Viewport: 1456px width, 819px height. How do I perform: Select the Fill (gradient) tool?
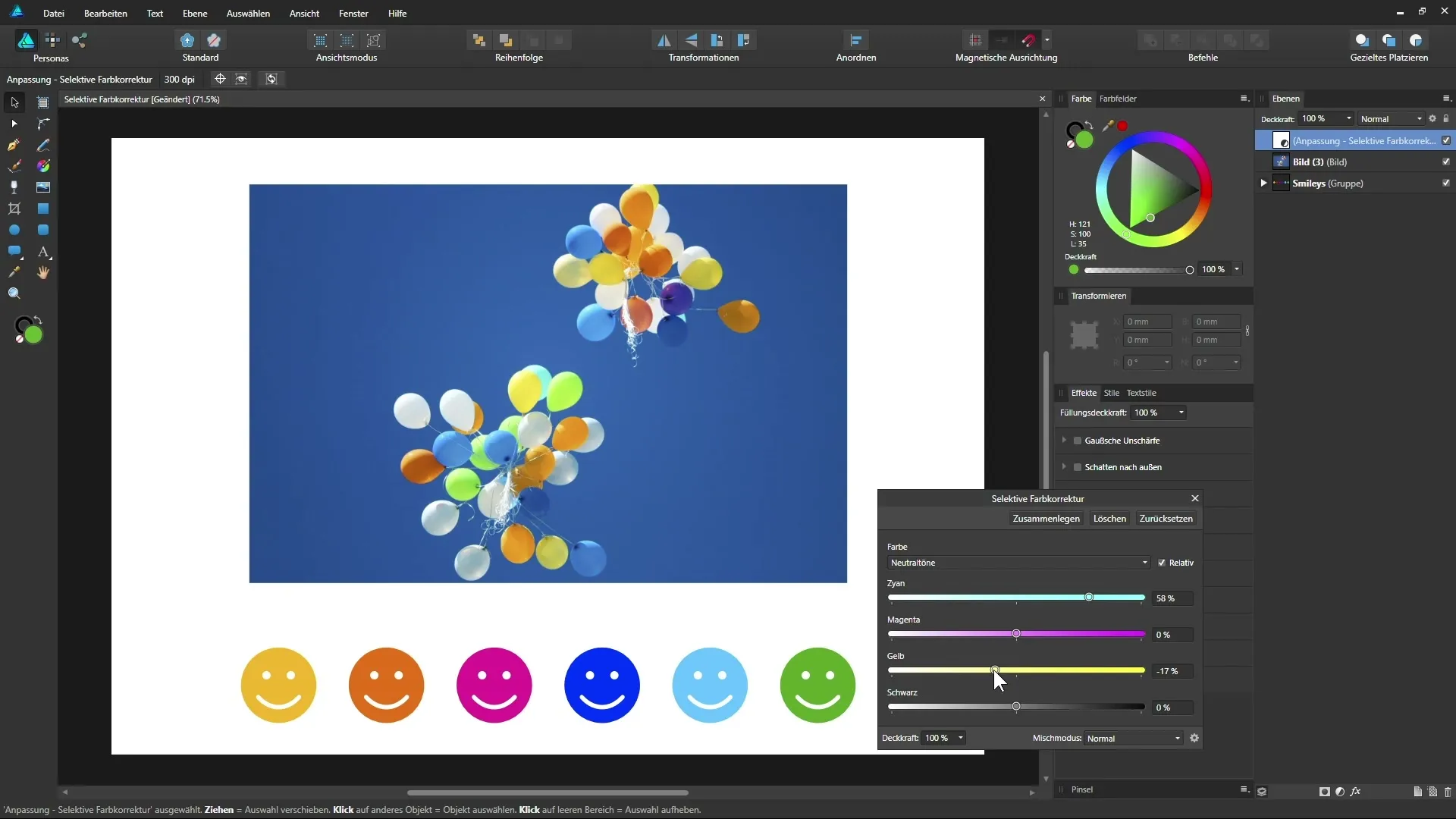pyautogui.click(x=43, y=166)
